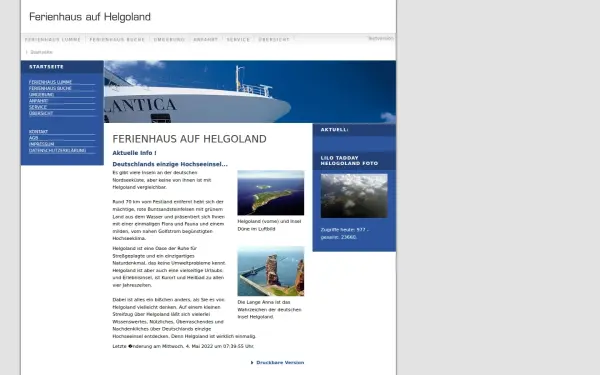Open Ferienhaus Buche in blue sidebar

point(50,88)
